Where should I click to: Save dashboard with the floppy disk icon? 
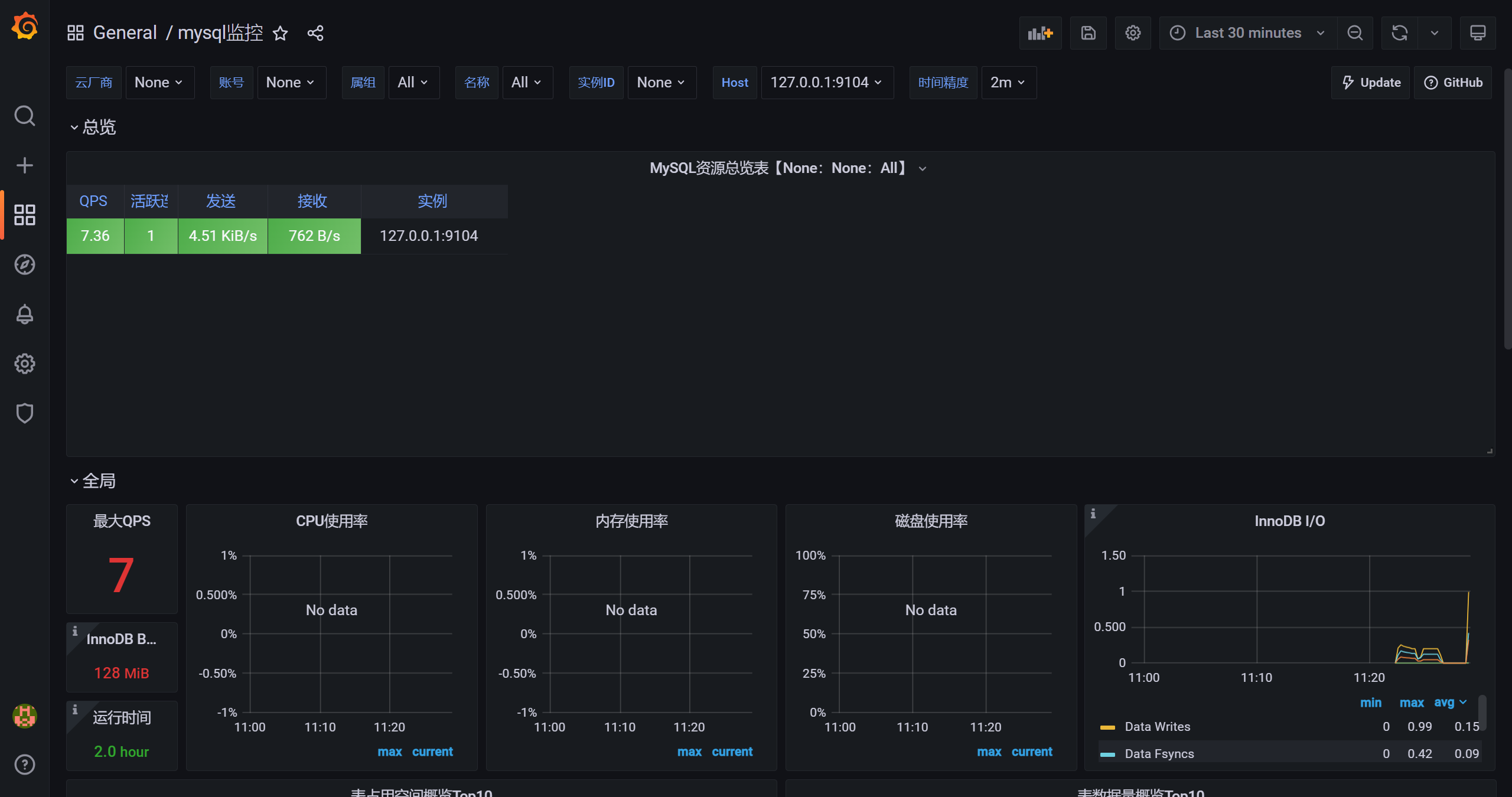(1089, 33)
